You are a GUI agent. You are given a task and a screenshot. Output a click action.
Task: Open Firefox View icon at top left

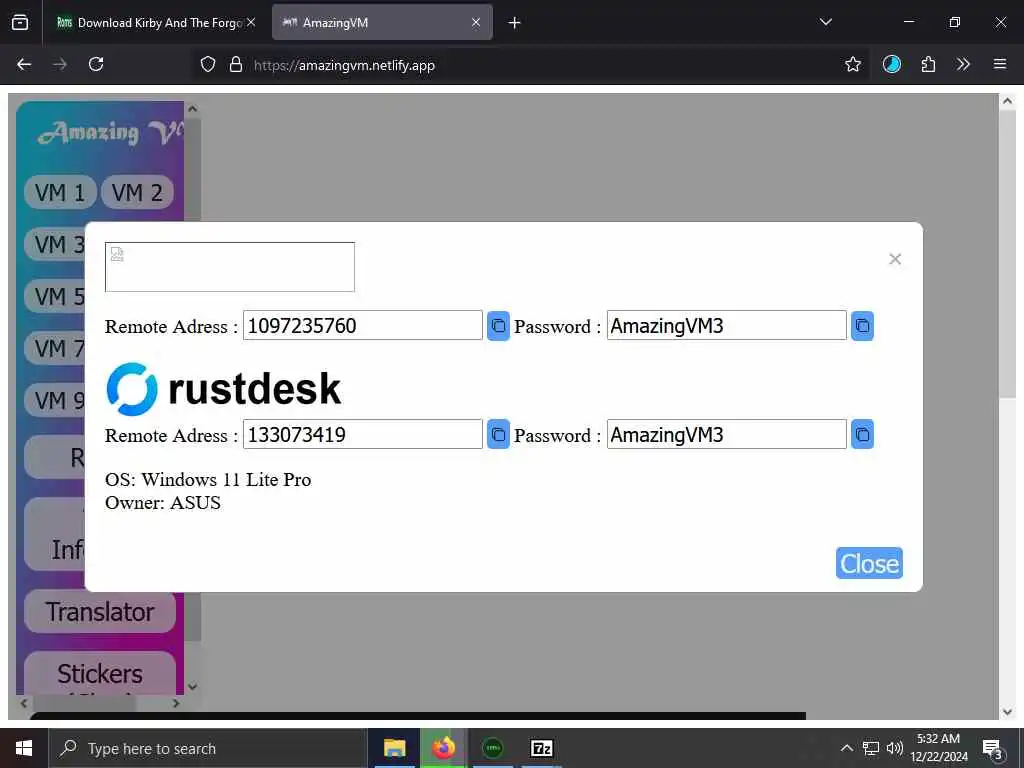point(20,23)
